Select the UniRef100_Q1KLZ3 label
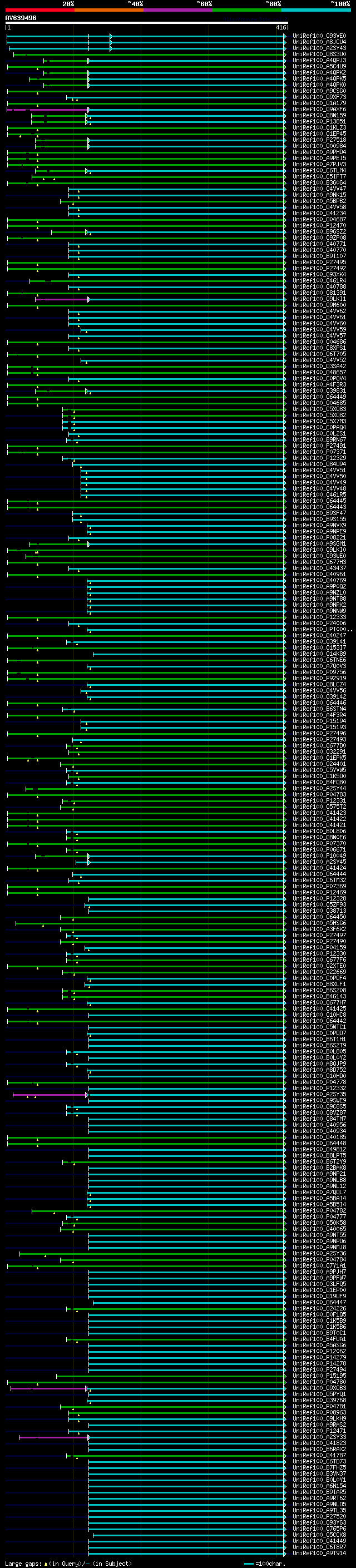Screen dimensions: 356x1568 pyautogui.click(x=319, y=128)
